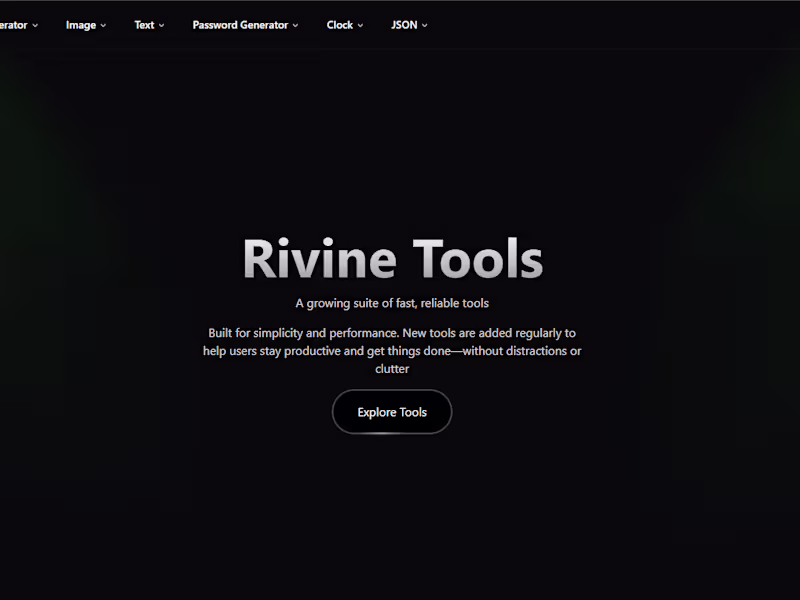
Task: Open the Password Generator menu
Action: click(239, 25)
